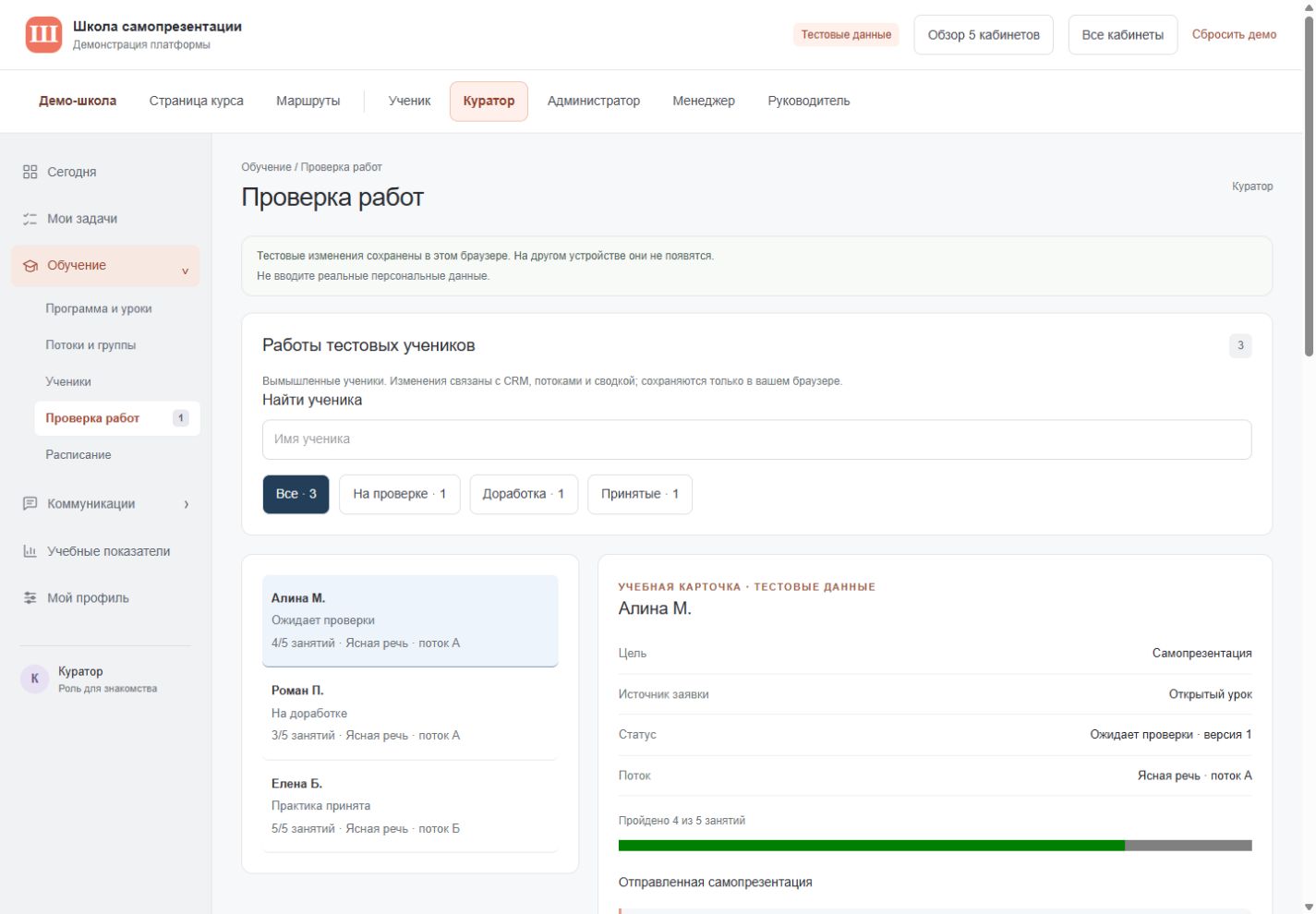The width and height of the screenshot is (1316, 914).
Task: Open Программа и уроки submenu item
Action: (99, 308)
